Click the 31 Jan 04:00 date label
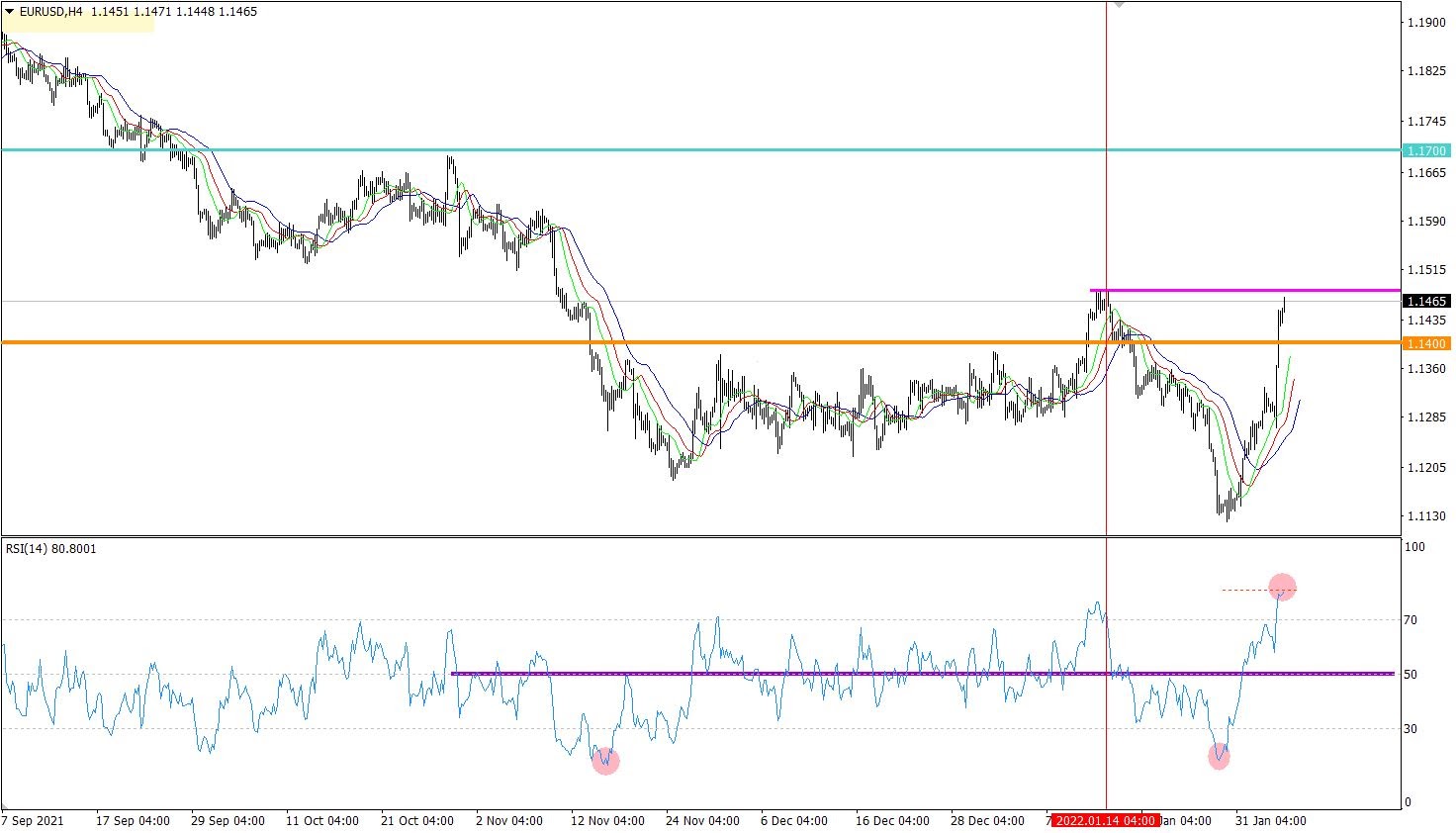Image resolution: width=1456 pixels, height=833 pixels. pyautogui.click(x=1269, y=821)
